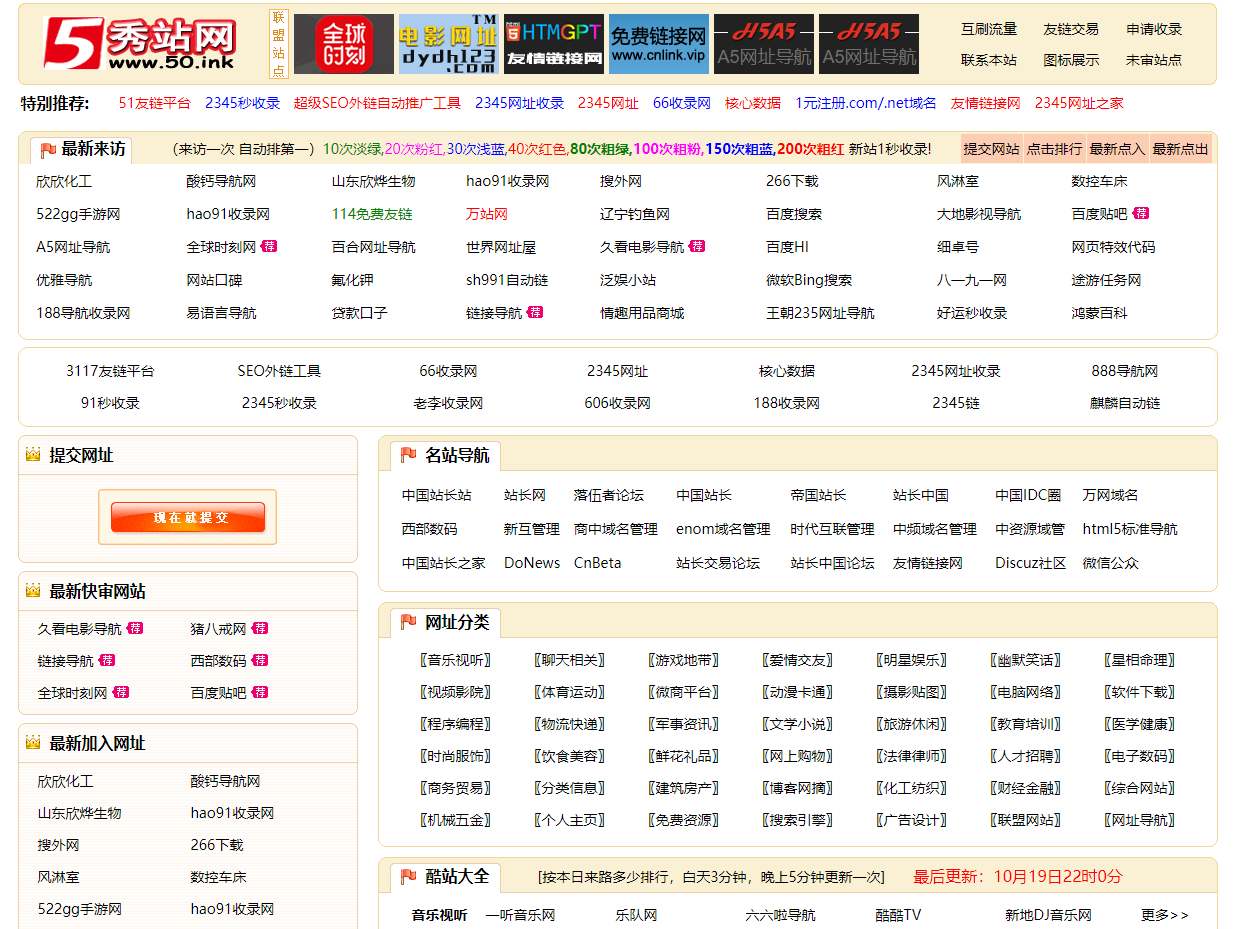Open 51友链平台 in 特别推荐
This screenshot has height=929, width=1236.
(x=154, y=103)
